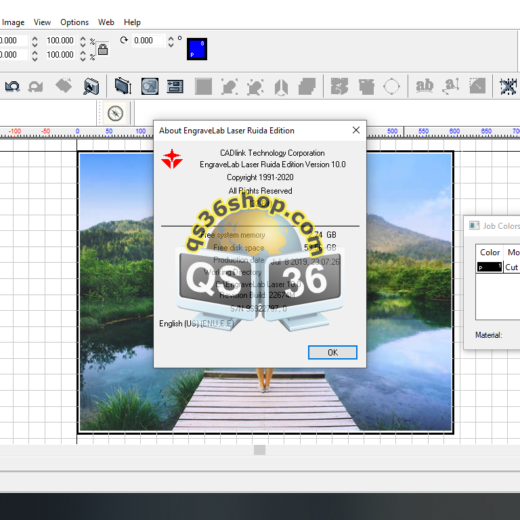Click the Color column header in Job Colors
This screenshot has height=520, width=520.
click(x=489, y=252)
